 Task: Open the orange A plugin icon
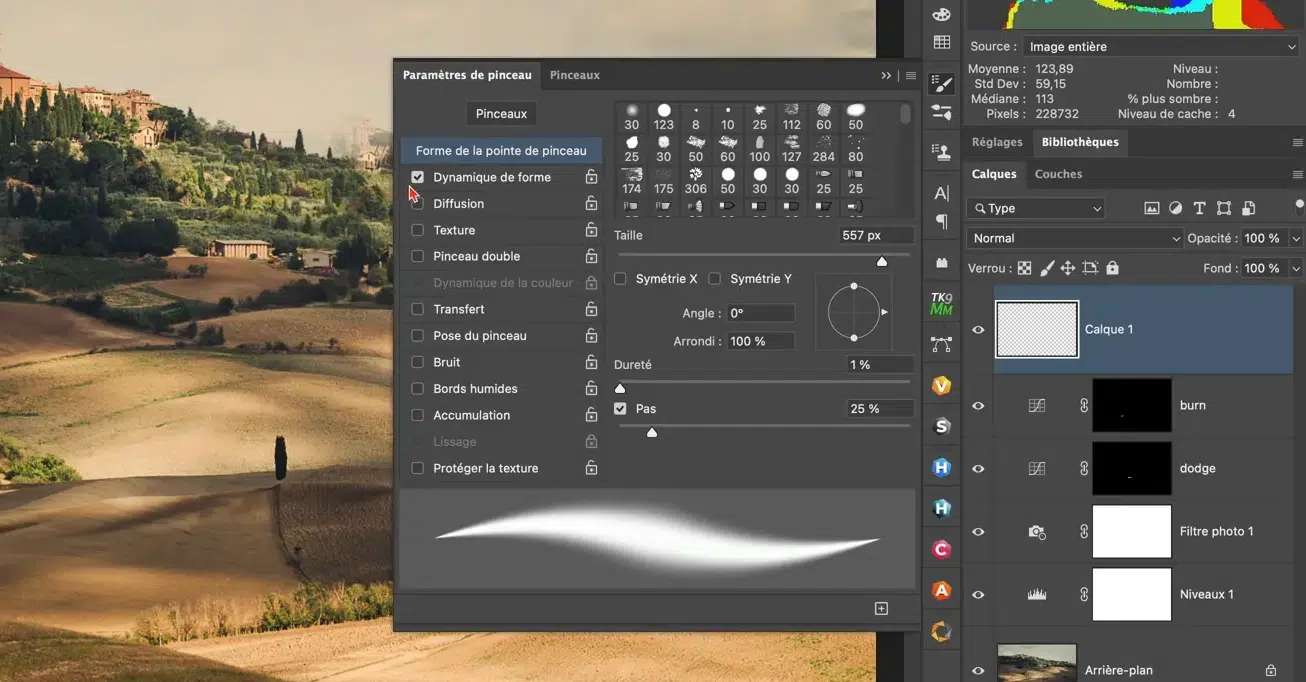(x=941, y=590)
